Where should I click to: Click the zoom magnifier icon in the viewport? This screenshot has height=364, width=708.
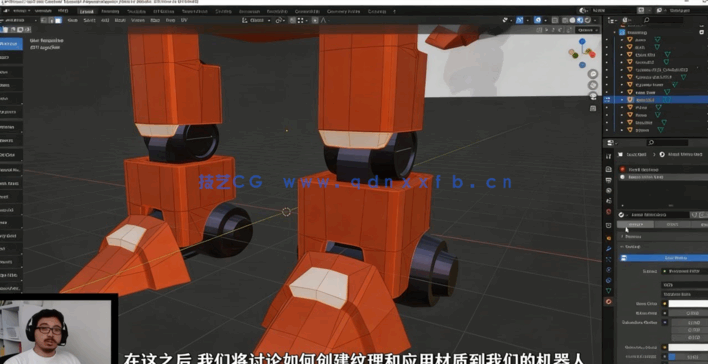point(593,74)
